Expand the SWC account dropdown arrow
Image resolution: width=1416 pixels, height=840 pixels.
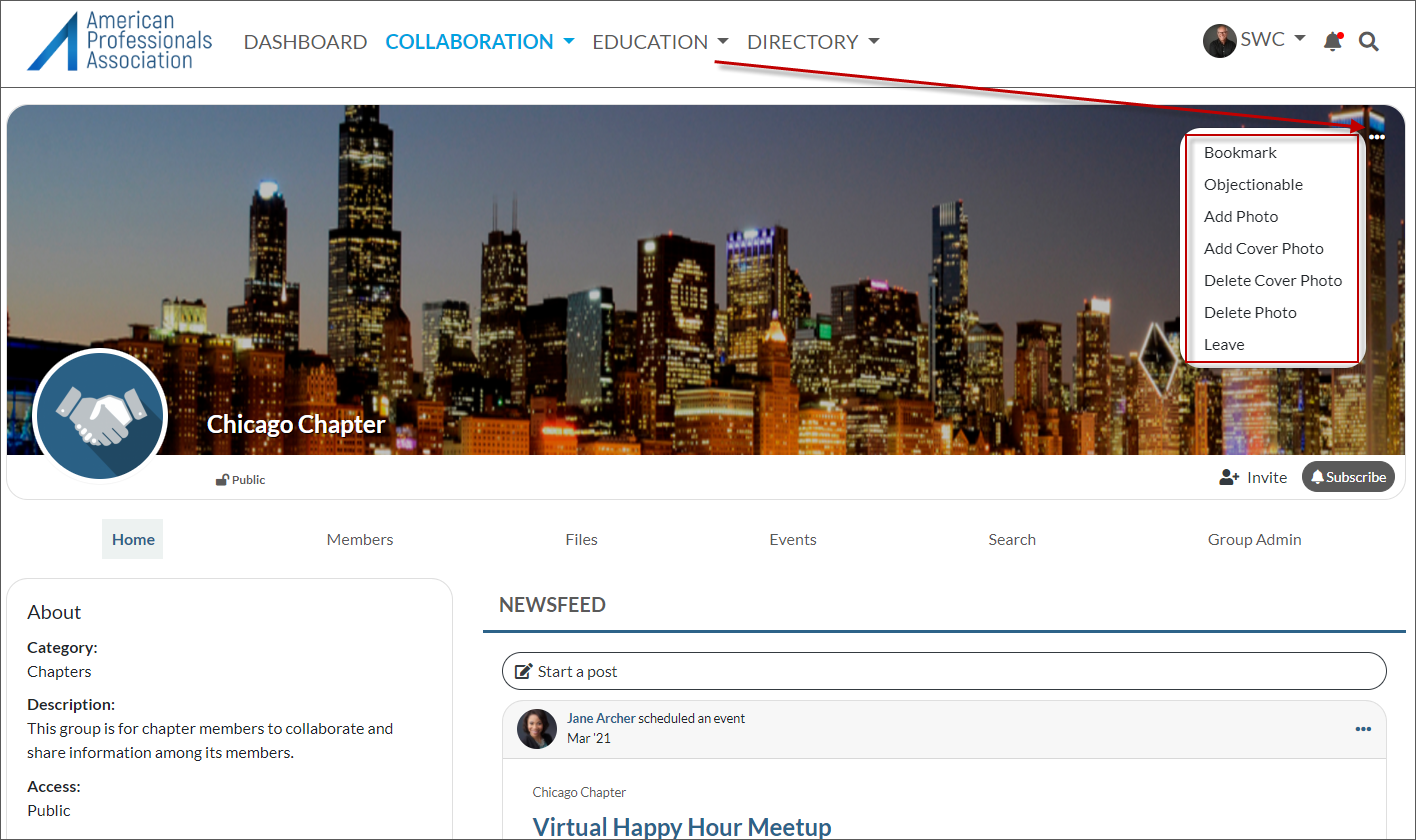1300,39
